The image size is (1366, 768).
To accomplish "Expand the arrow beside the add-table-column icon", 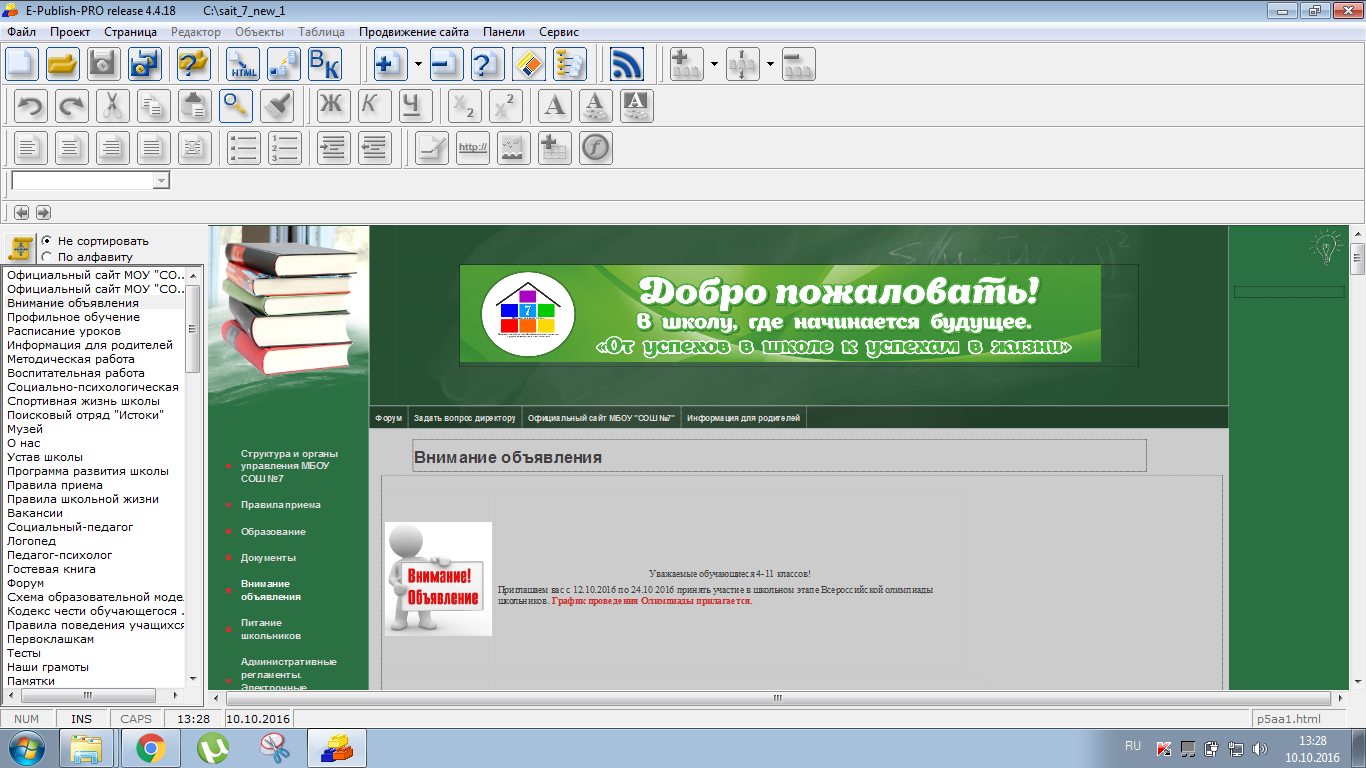I will pyautogui.click(x=714, y=64).
